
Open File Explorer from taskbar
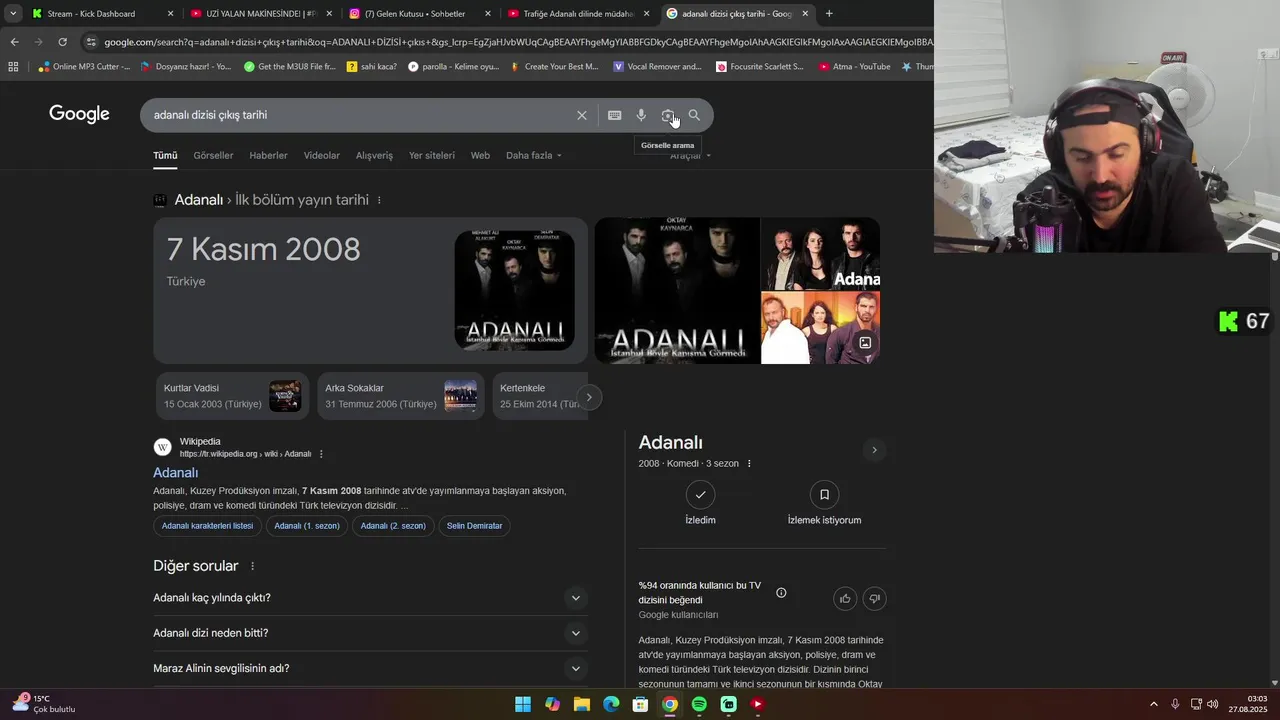coord(582,704)
